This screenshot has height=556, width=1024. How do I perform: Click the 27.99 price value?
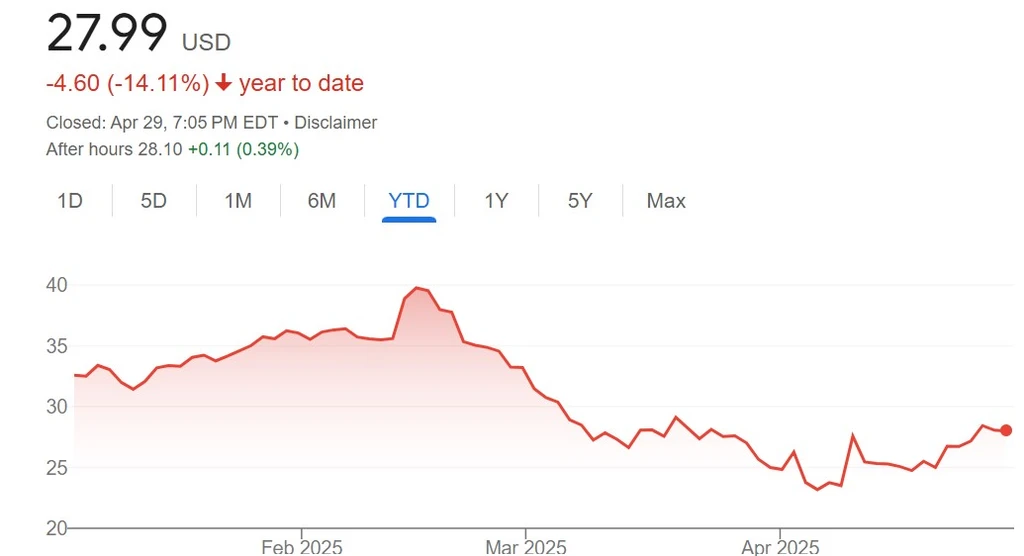point(107,34)
